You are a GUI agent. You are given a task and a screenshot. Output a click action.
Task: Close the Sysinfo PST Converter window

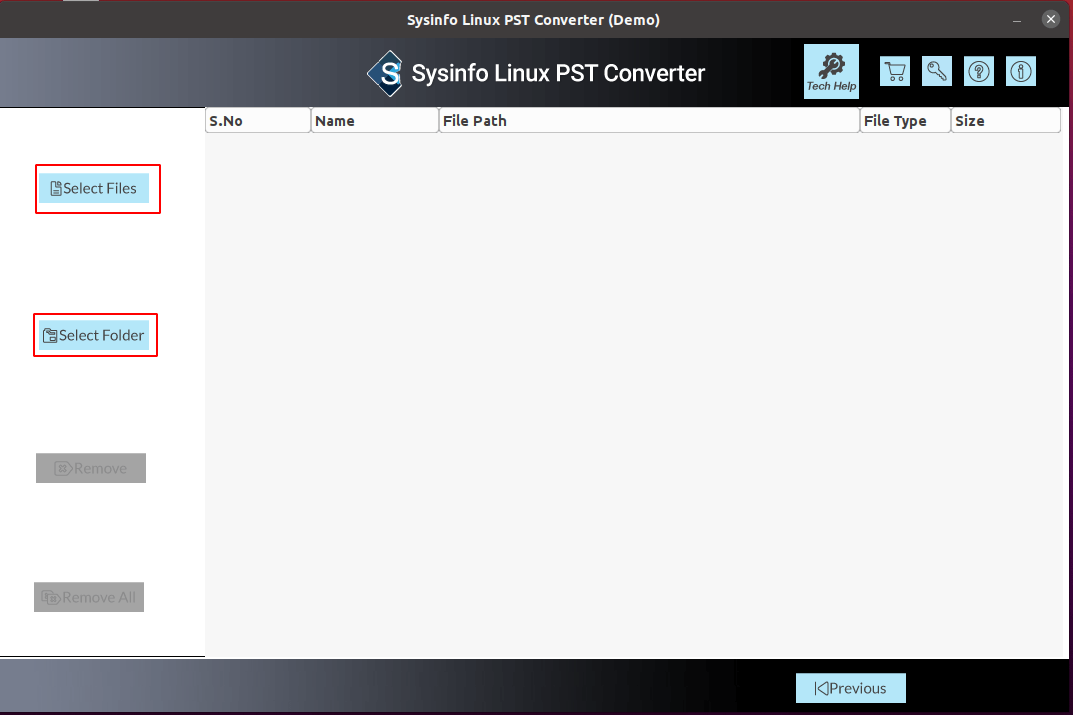click(x=1050, y=19)
